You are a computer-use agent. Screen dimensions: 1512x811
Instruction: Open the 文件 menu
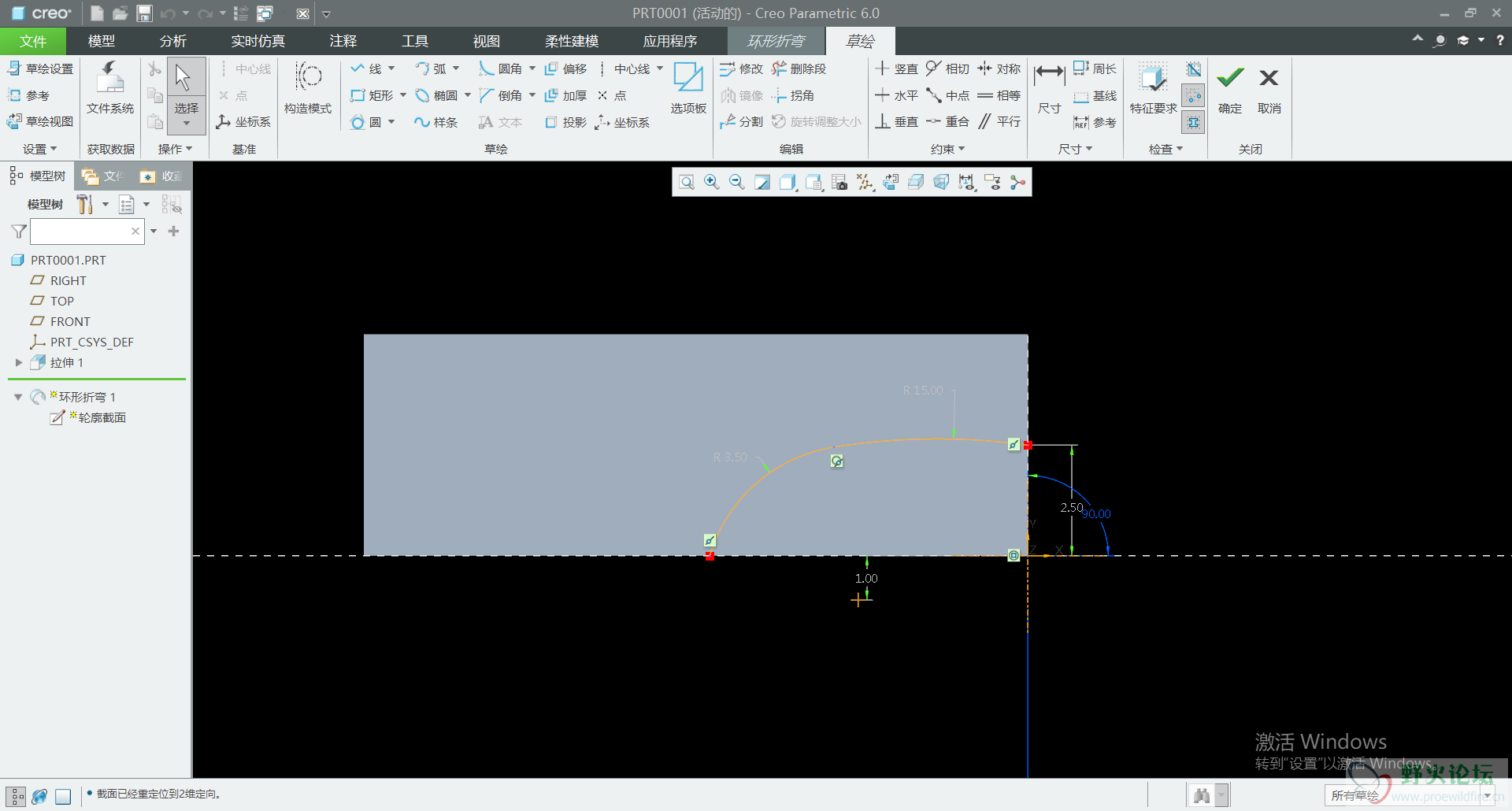pos(33,41)
